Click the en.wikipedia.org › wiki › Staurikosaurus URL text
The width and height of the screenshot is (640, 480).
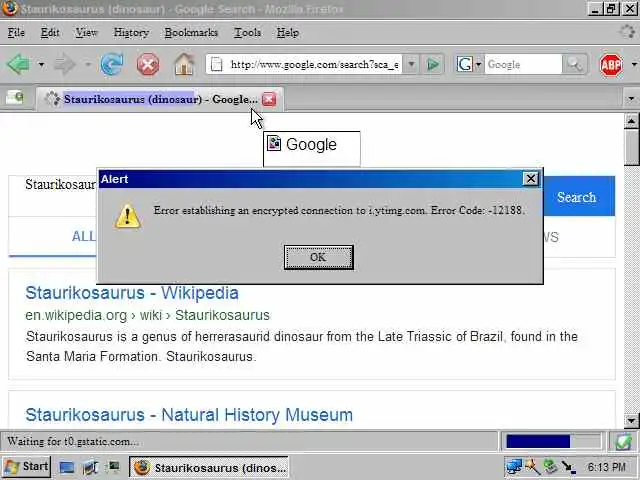pos(147,315)
